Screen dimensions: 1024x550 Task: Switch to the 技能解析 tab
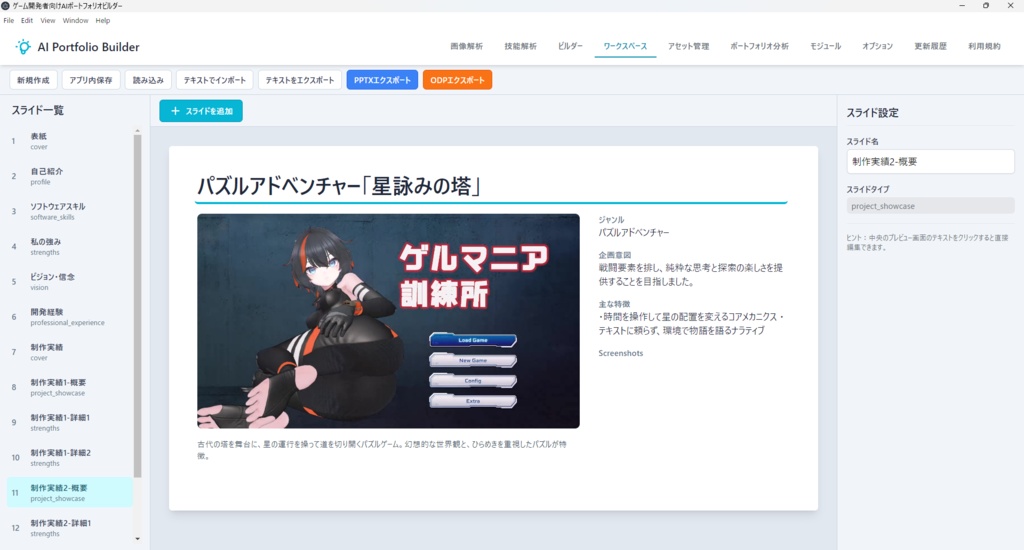point(520,46)
